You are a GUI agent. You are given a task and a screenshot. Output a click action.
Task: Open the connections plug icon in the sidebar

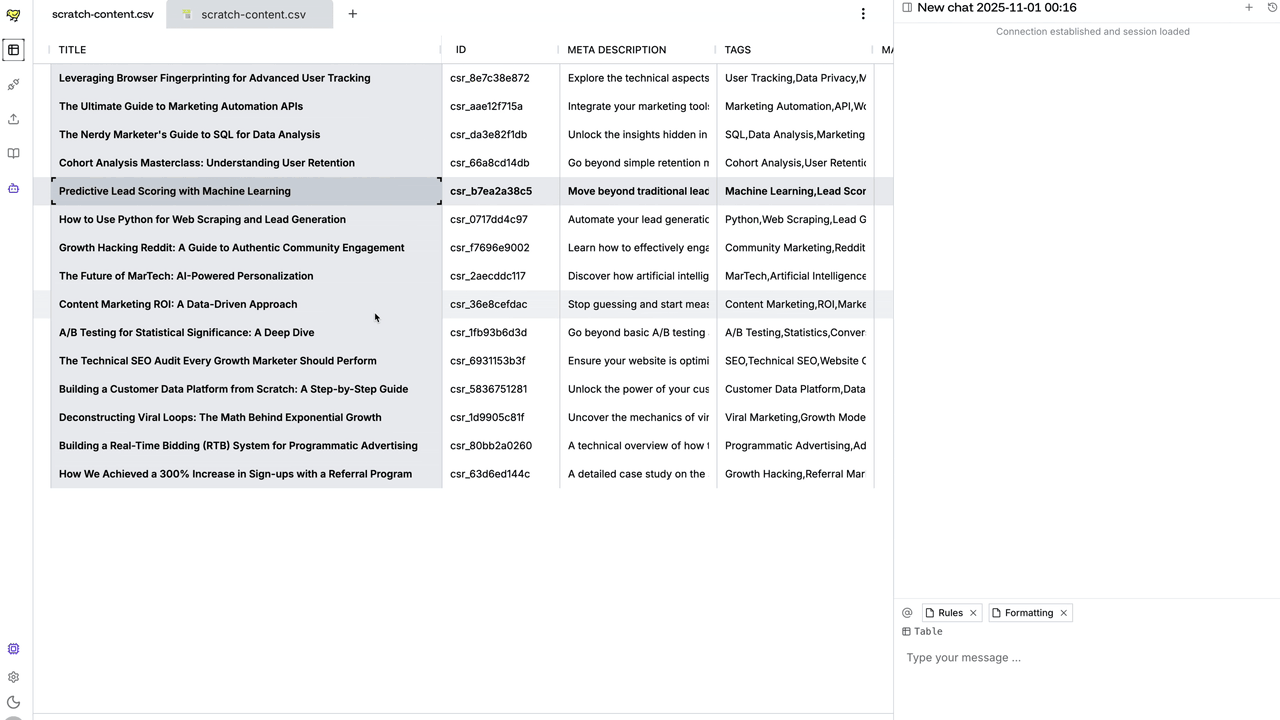(x=13, y=84)
